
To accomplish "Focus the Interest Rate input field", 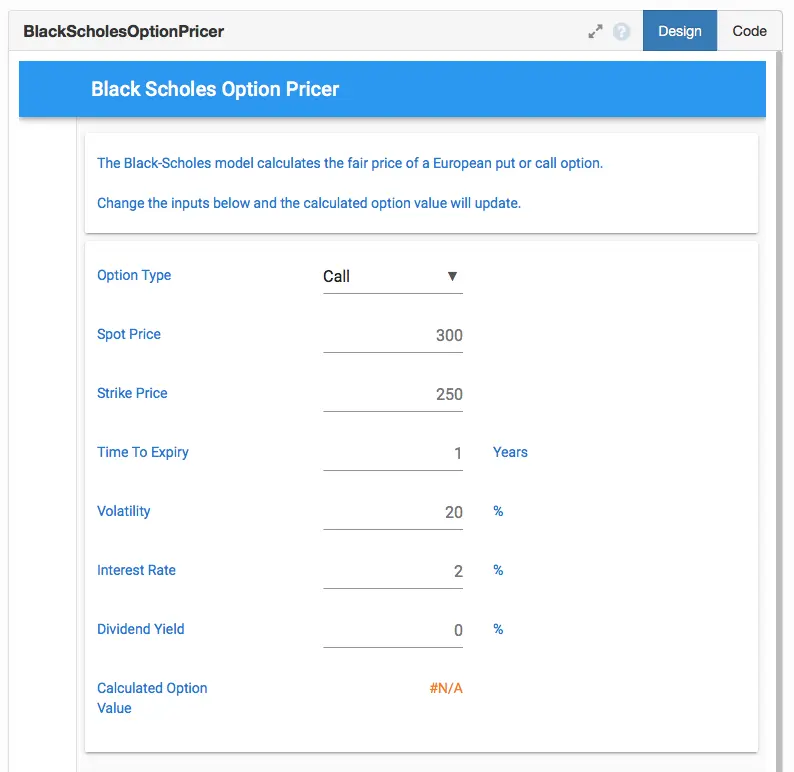I will click(393, 572).
